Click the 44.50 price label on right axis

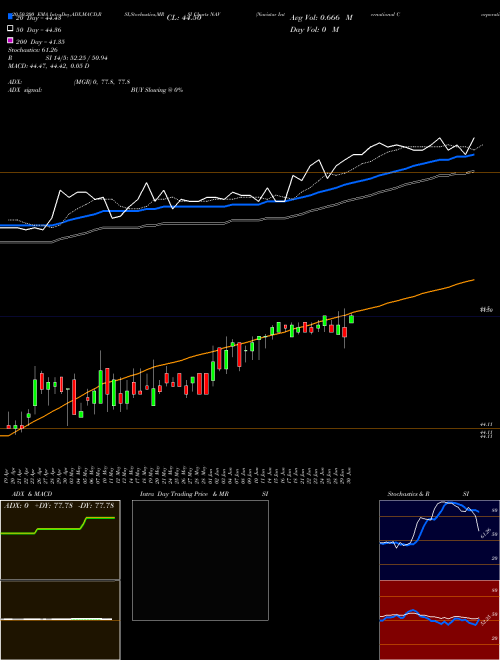click(x=486, y=310)
